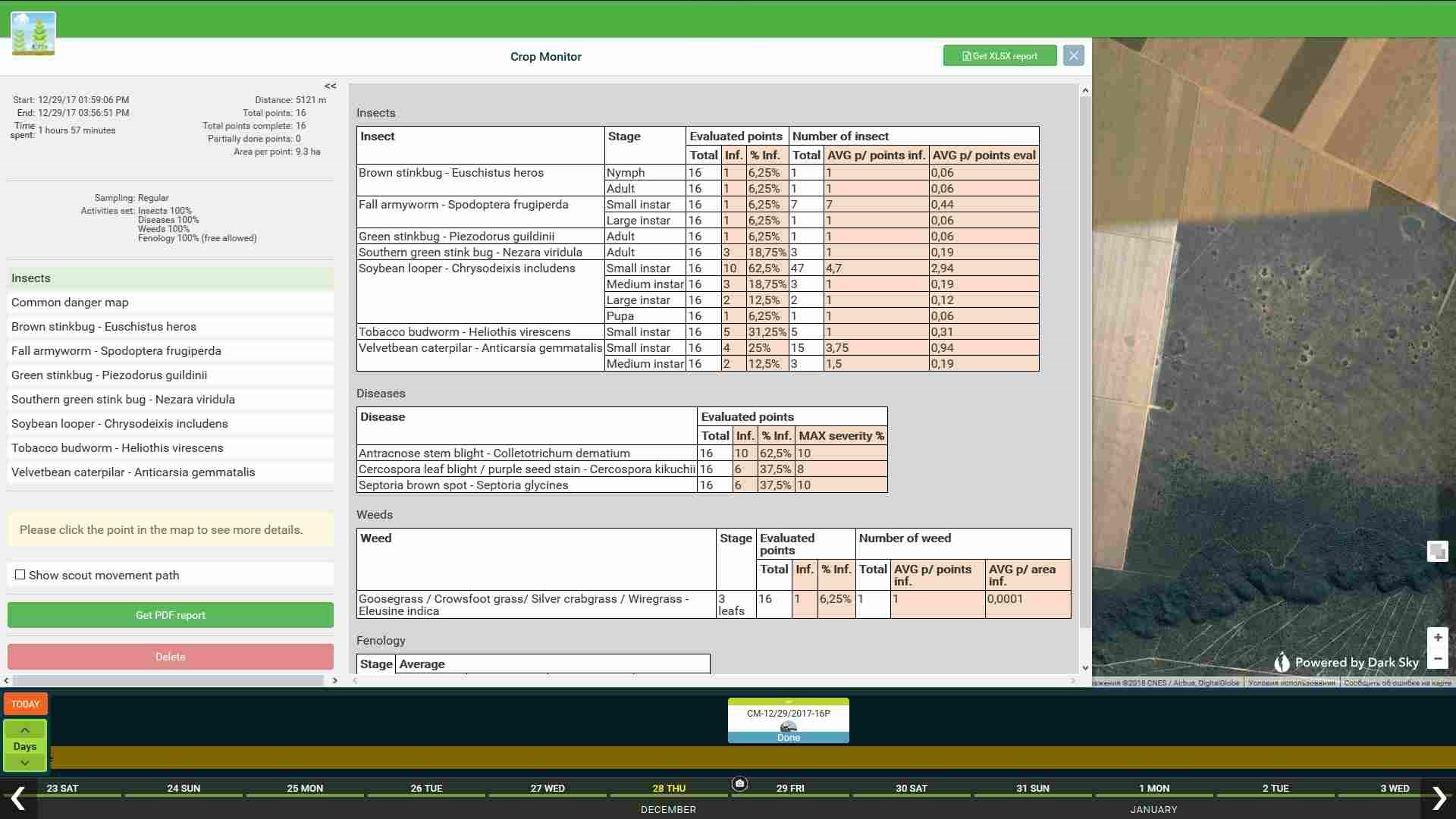Go to previous dates with left arrow

tap(18, 798)
